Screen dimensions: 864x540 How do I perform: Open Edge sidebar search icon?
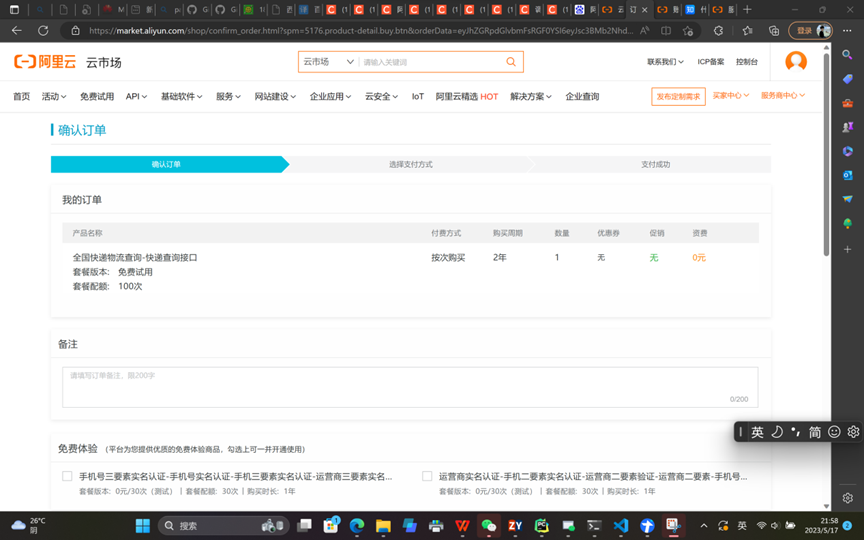tap(847, 55)
